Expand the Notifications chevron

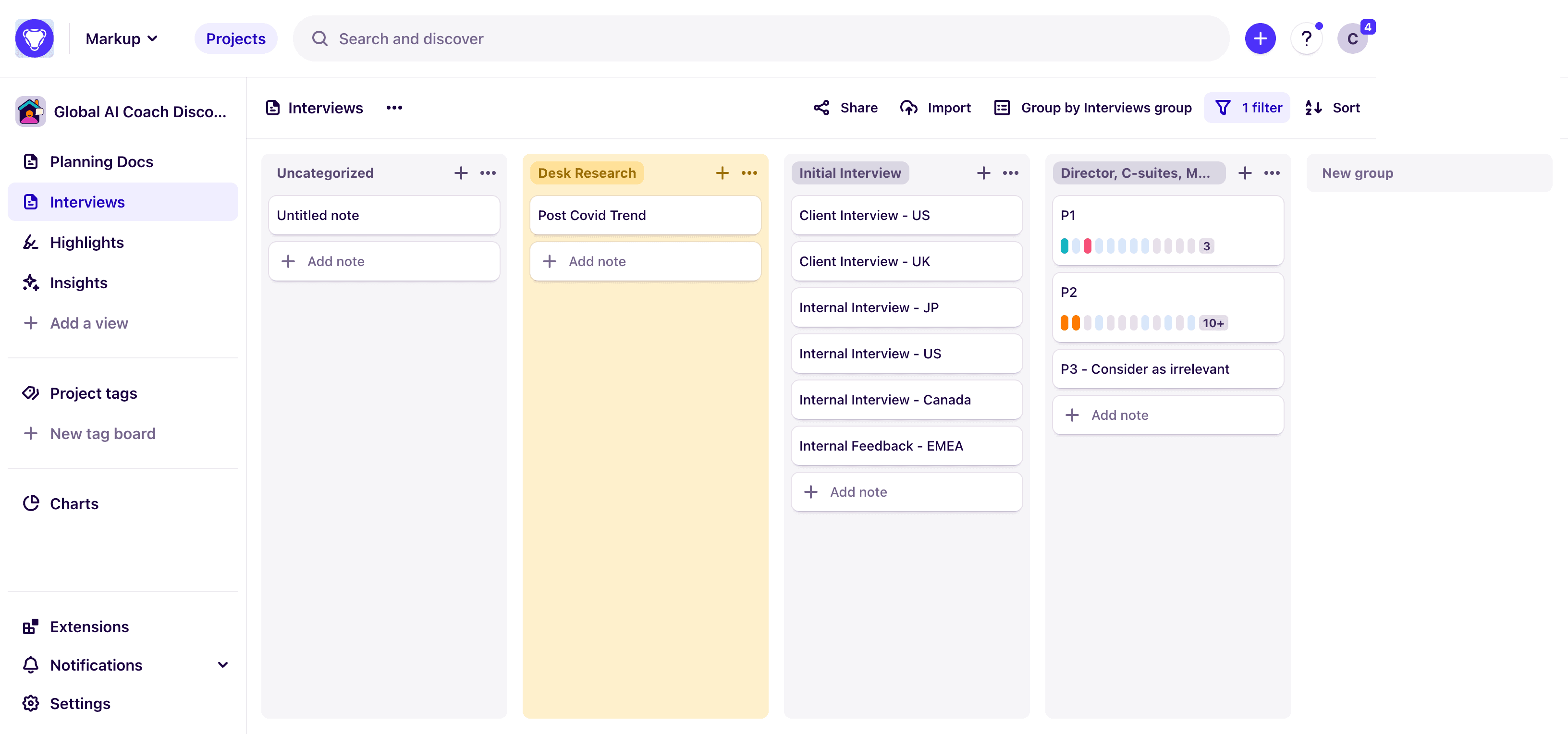point(223,665)
